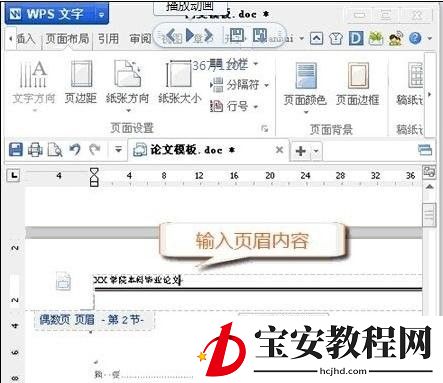The image size is (443, 383).
Task: Click the 页面边框 page border icon
Action: (x=358, y=75)
